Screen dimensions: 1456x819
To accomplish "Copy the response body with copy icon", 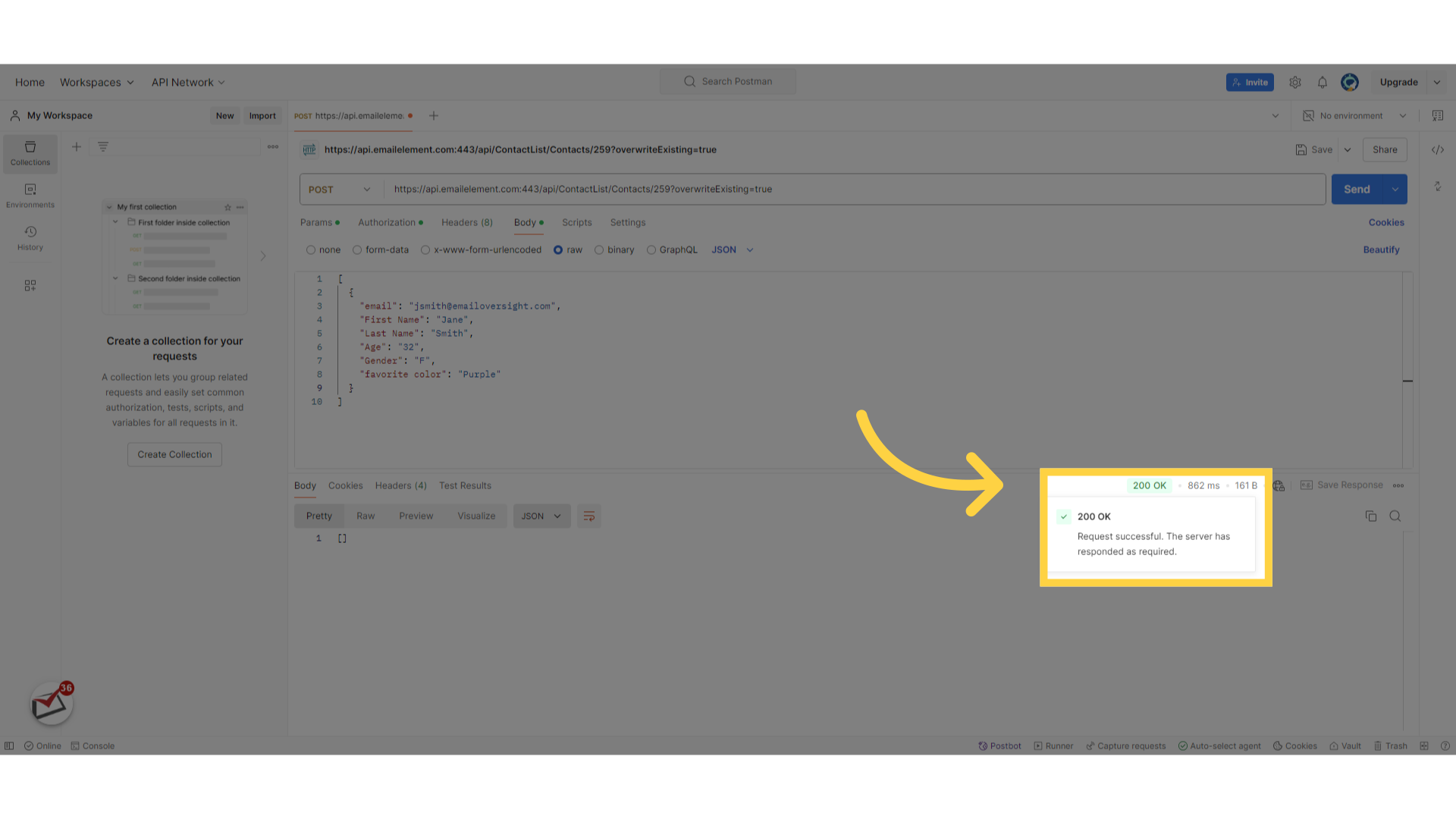I will click(x=1371, y=516).
